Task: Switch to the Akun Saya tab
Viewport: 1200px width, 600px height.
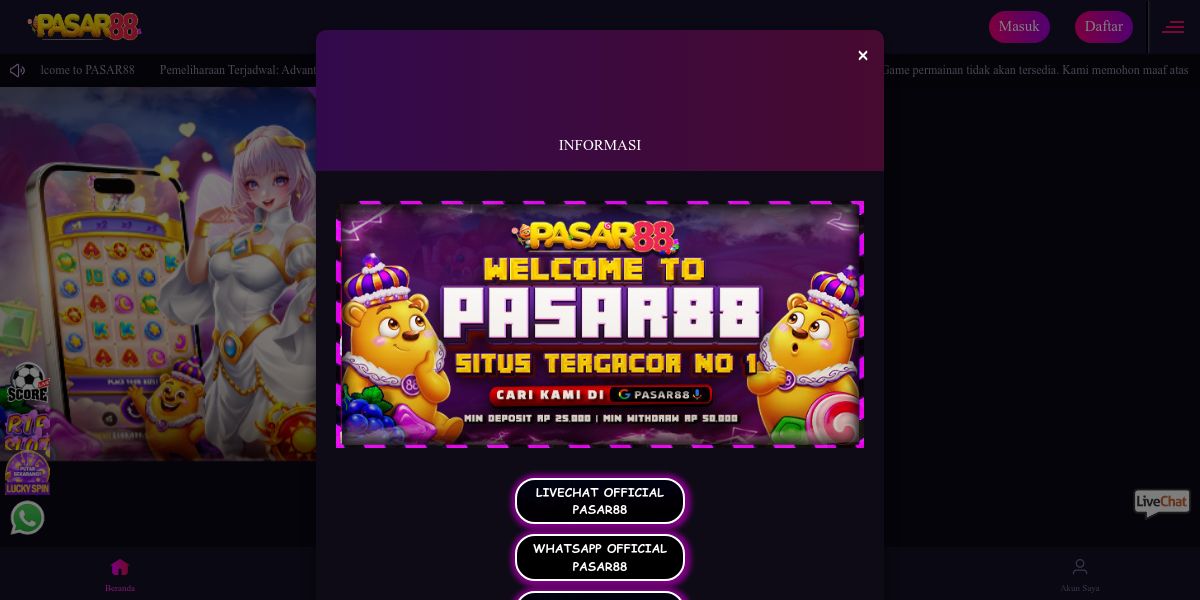Action: (1080, 574)
